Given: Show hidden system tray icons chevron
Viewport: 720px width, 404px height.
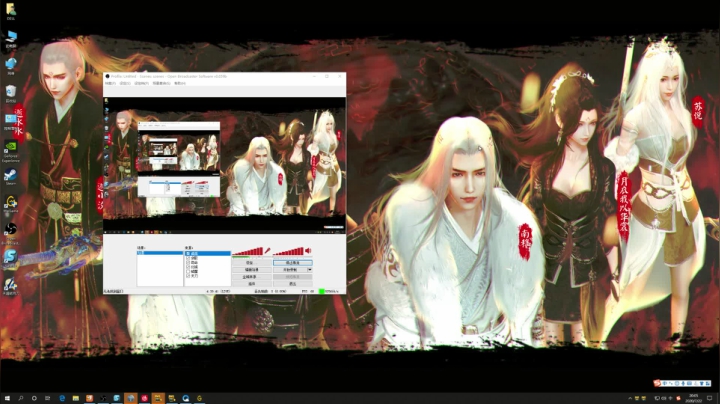Looking at the screenshot, I should pos(630,398).
